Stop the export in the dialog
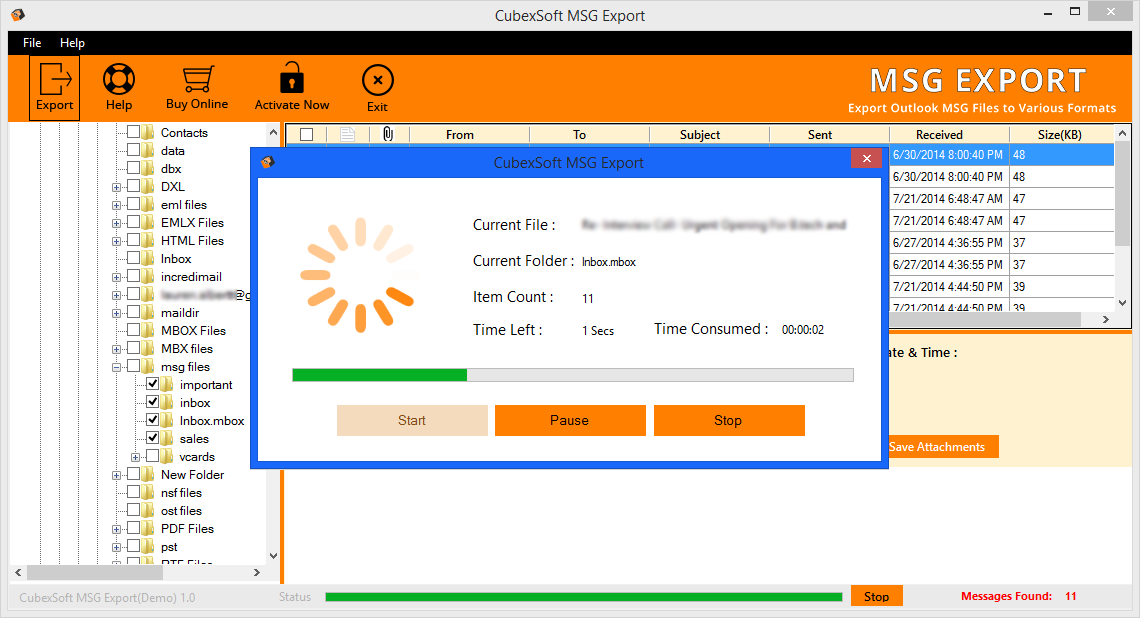 pyautogui.click(x=729, y=420)
